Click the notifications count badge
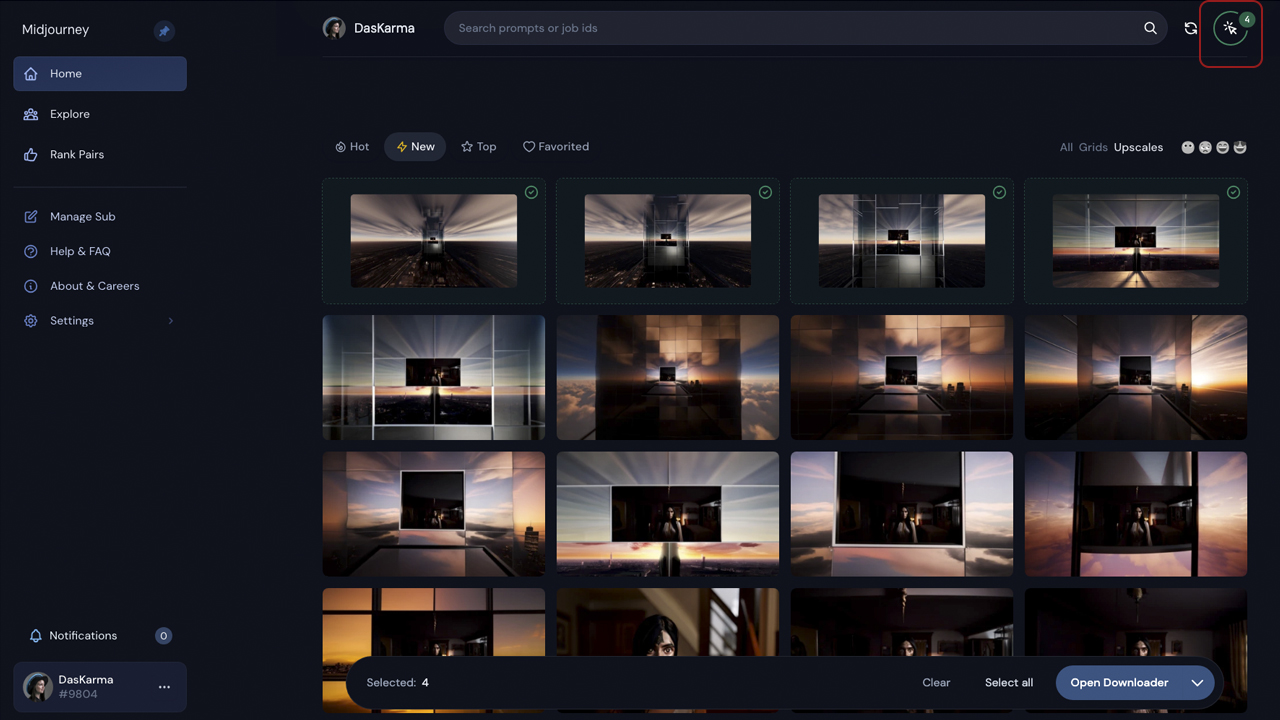Screen dimensions: 1280x720 tap(163, 636)
